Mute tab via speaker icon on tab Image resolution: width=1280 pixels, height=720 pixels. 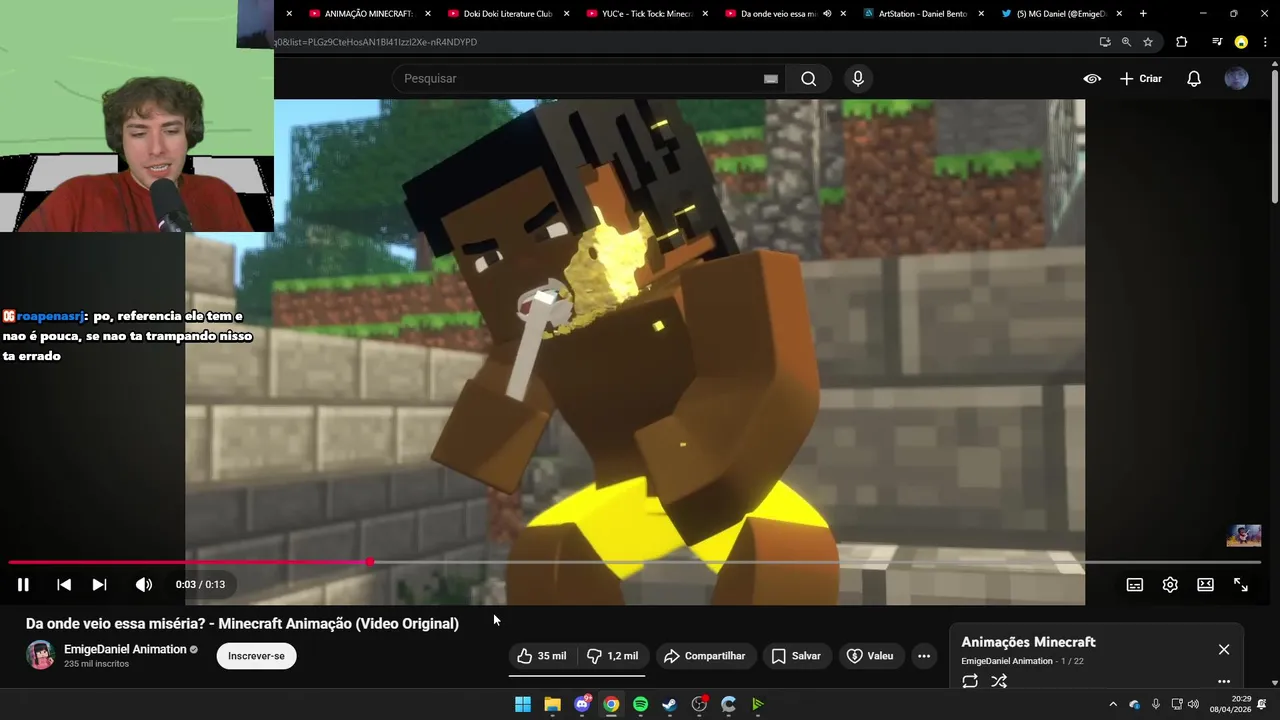pyautogui.click(x=826, y=14)
